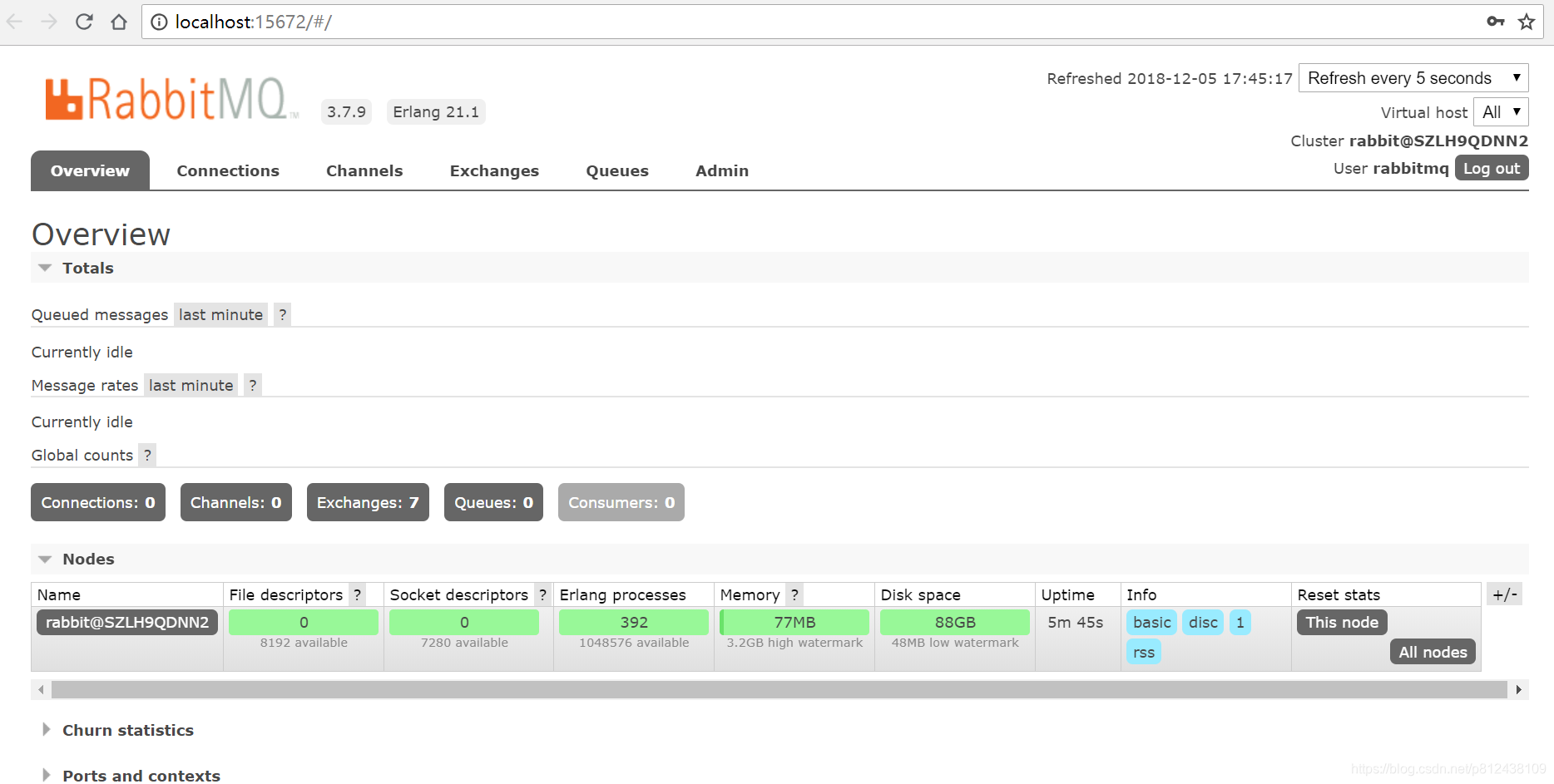Click the 3.7.9 version label
The image size is (1554, 784).
pos(346,111)
